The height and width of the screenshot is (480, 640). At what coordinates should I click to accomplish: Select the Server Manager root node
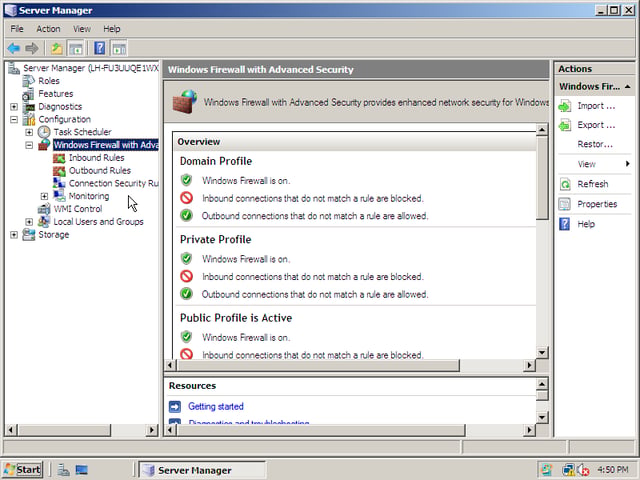click(90, 68)
